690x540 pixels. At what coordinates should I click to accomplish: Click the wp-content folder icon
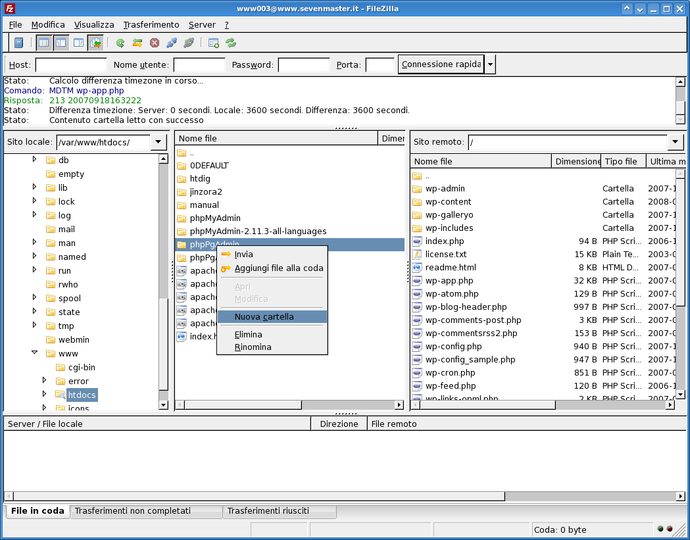417,202
